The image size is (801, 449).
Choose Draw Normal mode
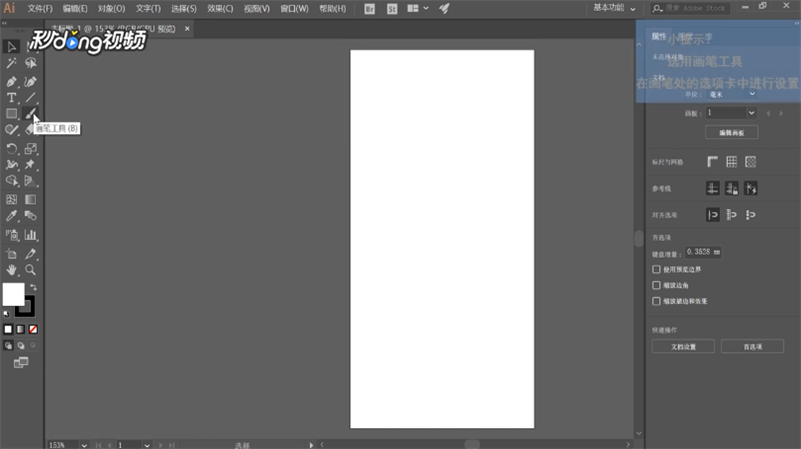click(x=8, y=346)
